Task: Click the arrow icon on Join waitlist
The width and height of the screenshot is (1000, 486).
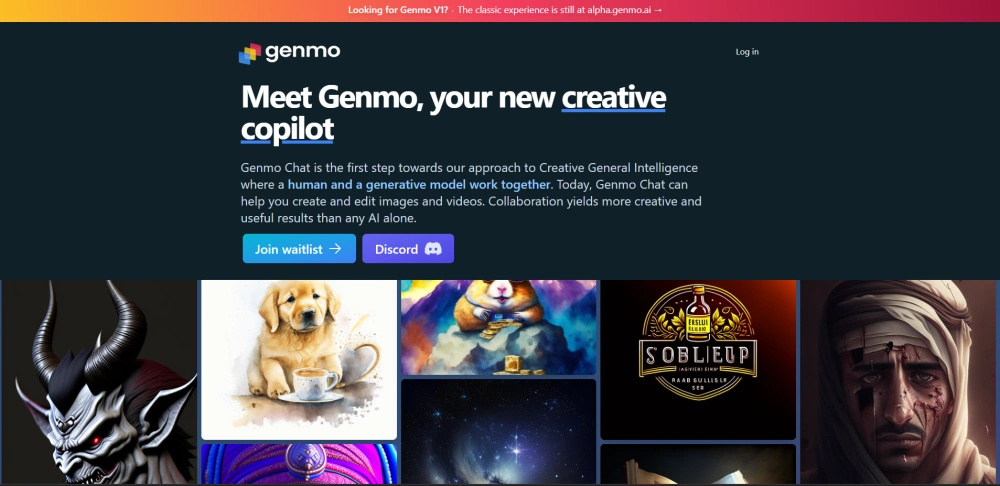Action: (335, 249)
